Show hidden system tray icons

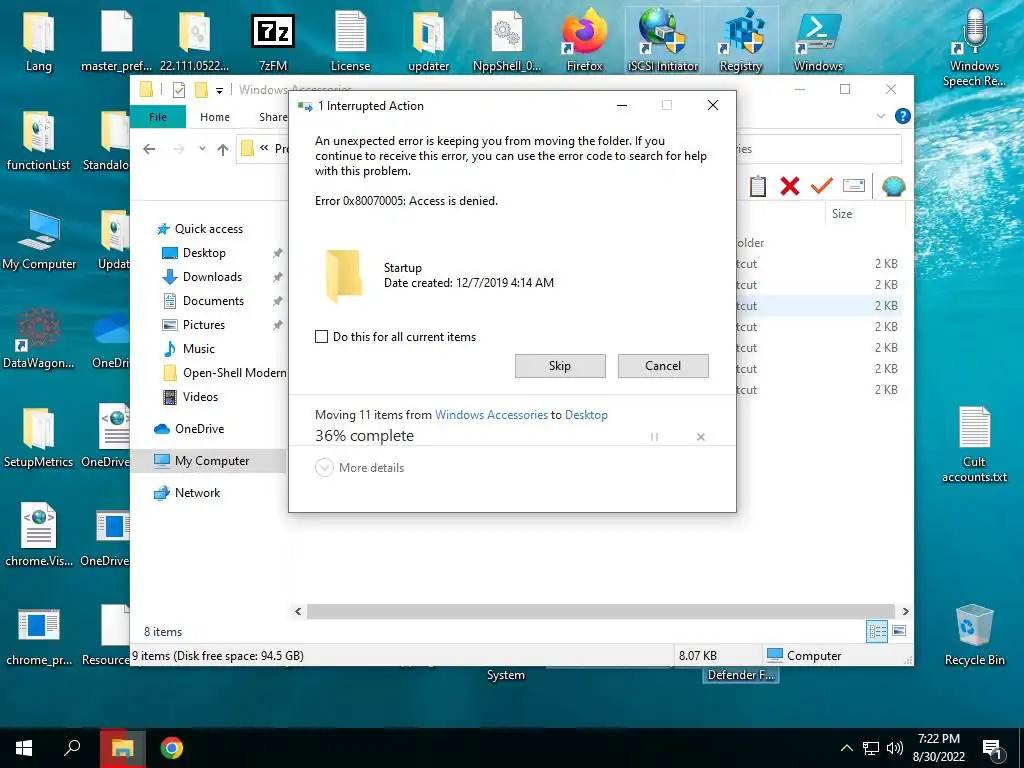(846, 748)
